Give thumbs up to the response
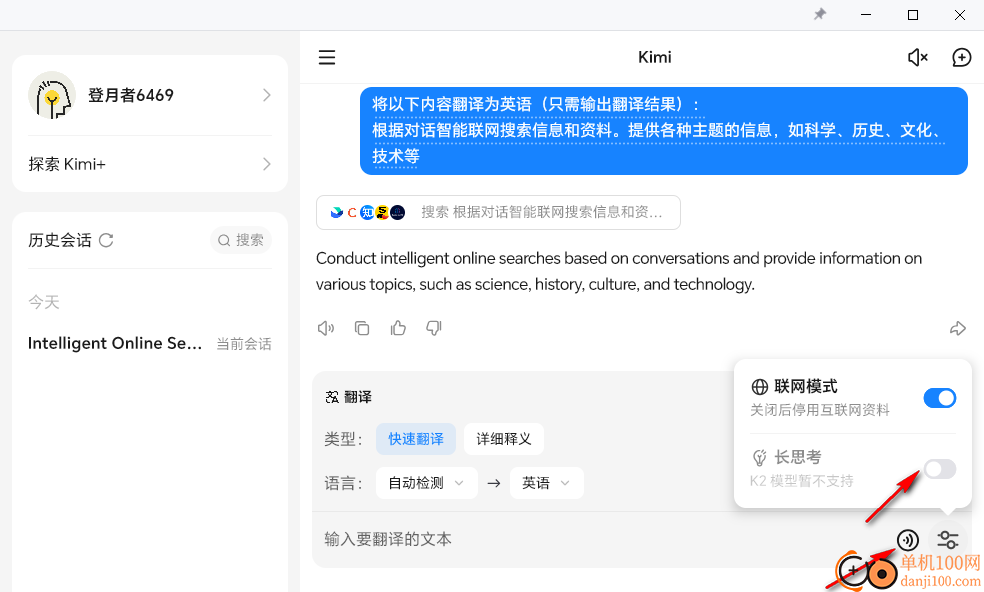Viewport: 984px width, 592px height. point(398,328)
